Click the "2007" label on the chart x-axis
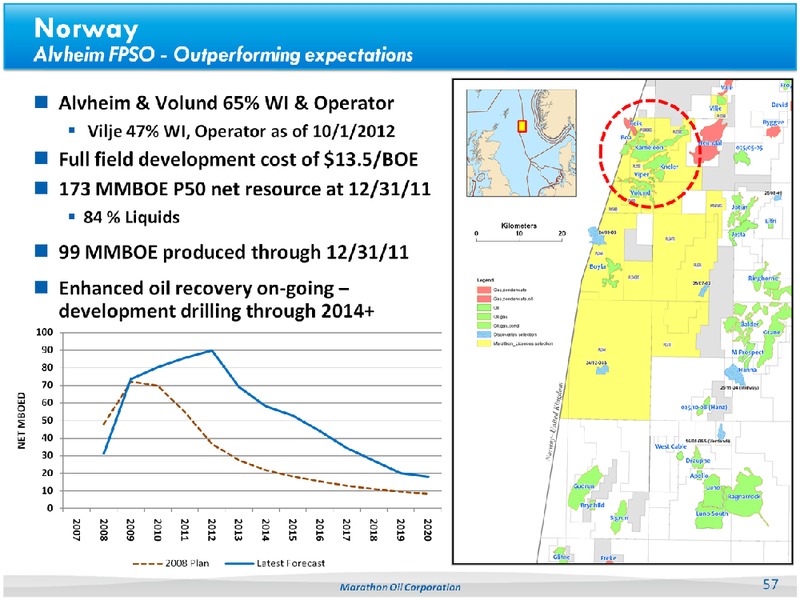The width and height of the screenshot is (800, 600). [77, 530]
